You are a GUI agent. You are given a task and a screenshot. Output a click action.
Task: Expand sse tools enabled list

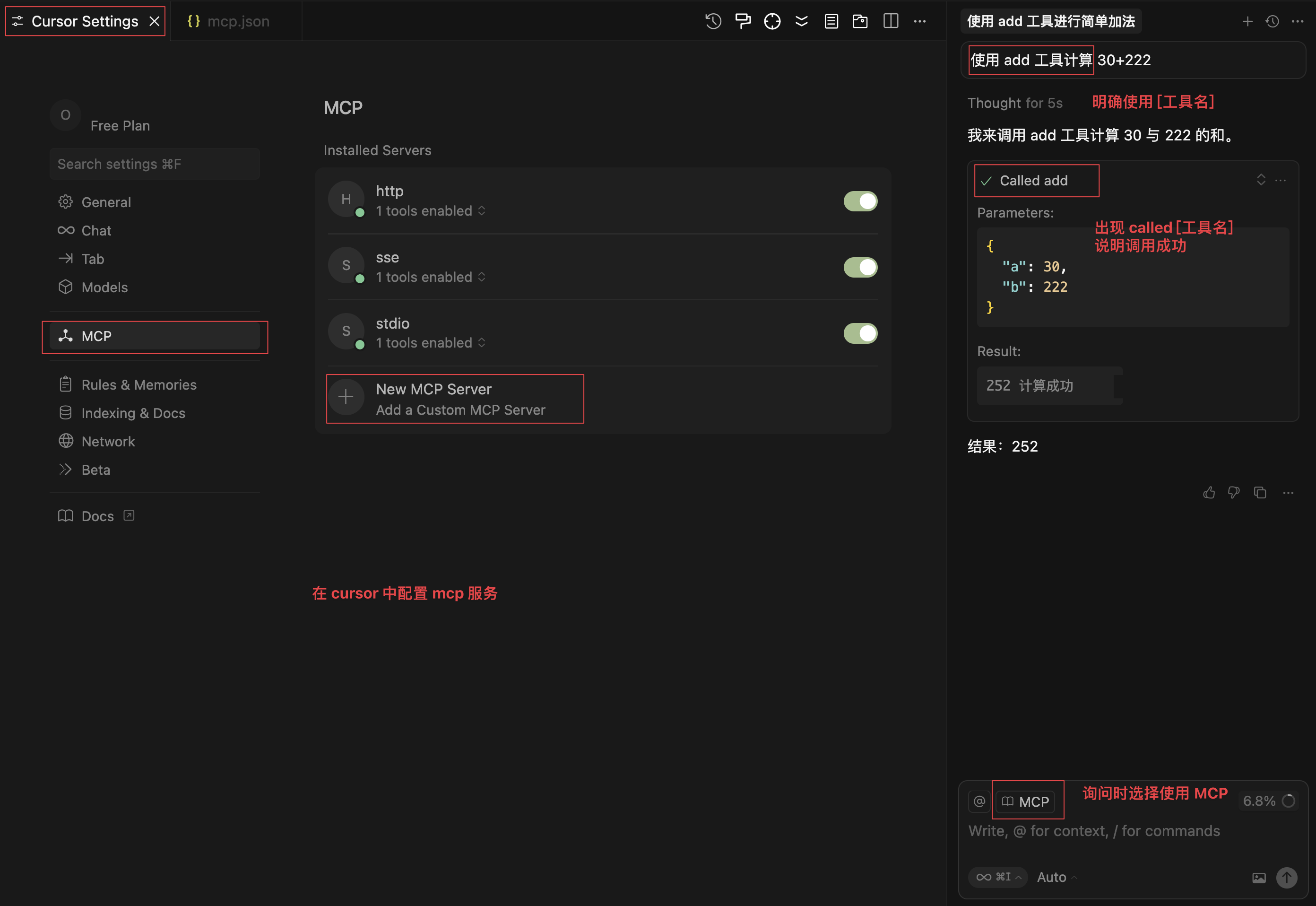[x=431, y=277]
